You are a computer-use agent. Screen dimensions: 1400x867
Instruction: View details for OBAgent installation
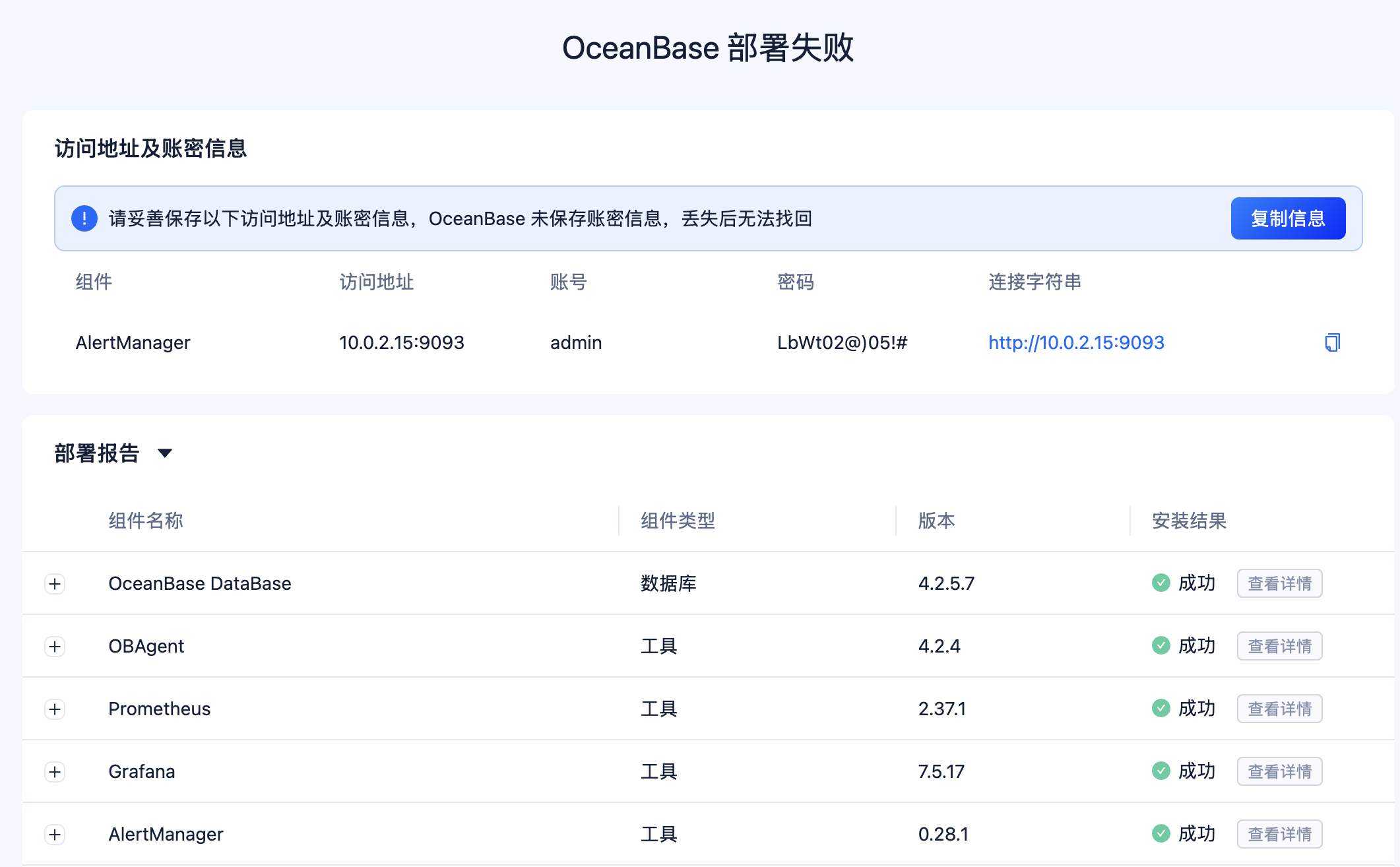[x=1279, y=646]
